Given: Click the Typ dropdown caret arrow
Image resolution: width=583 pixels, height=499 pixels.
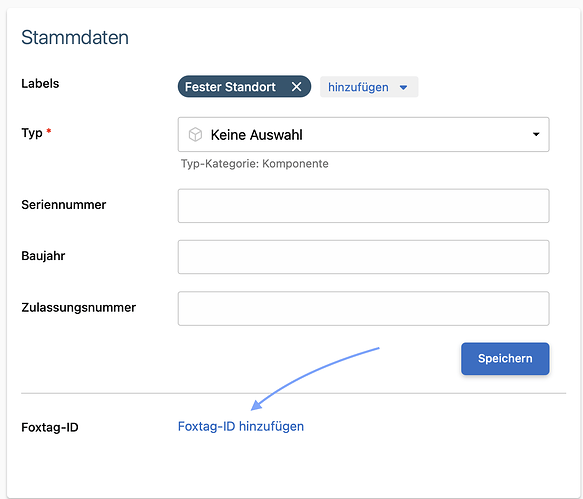Looking at the screenshot, I should [536, 135].
